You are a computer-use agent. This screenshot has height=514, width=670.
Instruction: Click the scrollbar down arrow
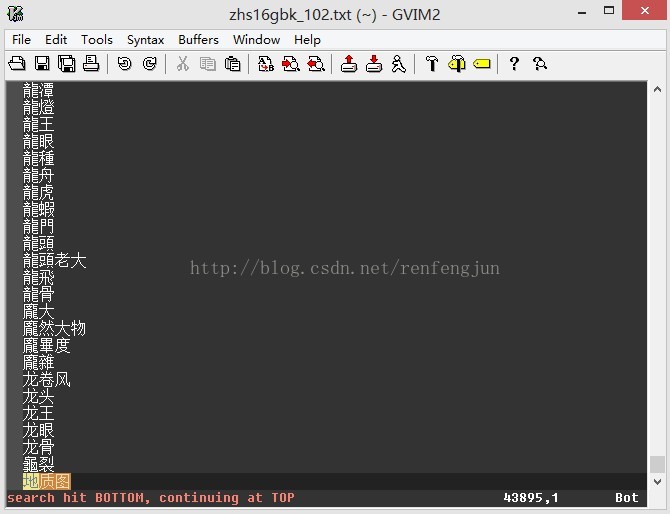click(x=657, y=482)
